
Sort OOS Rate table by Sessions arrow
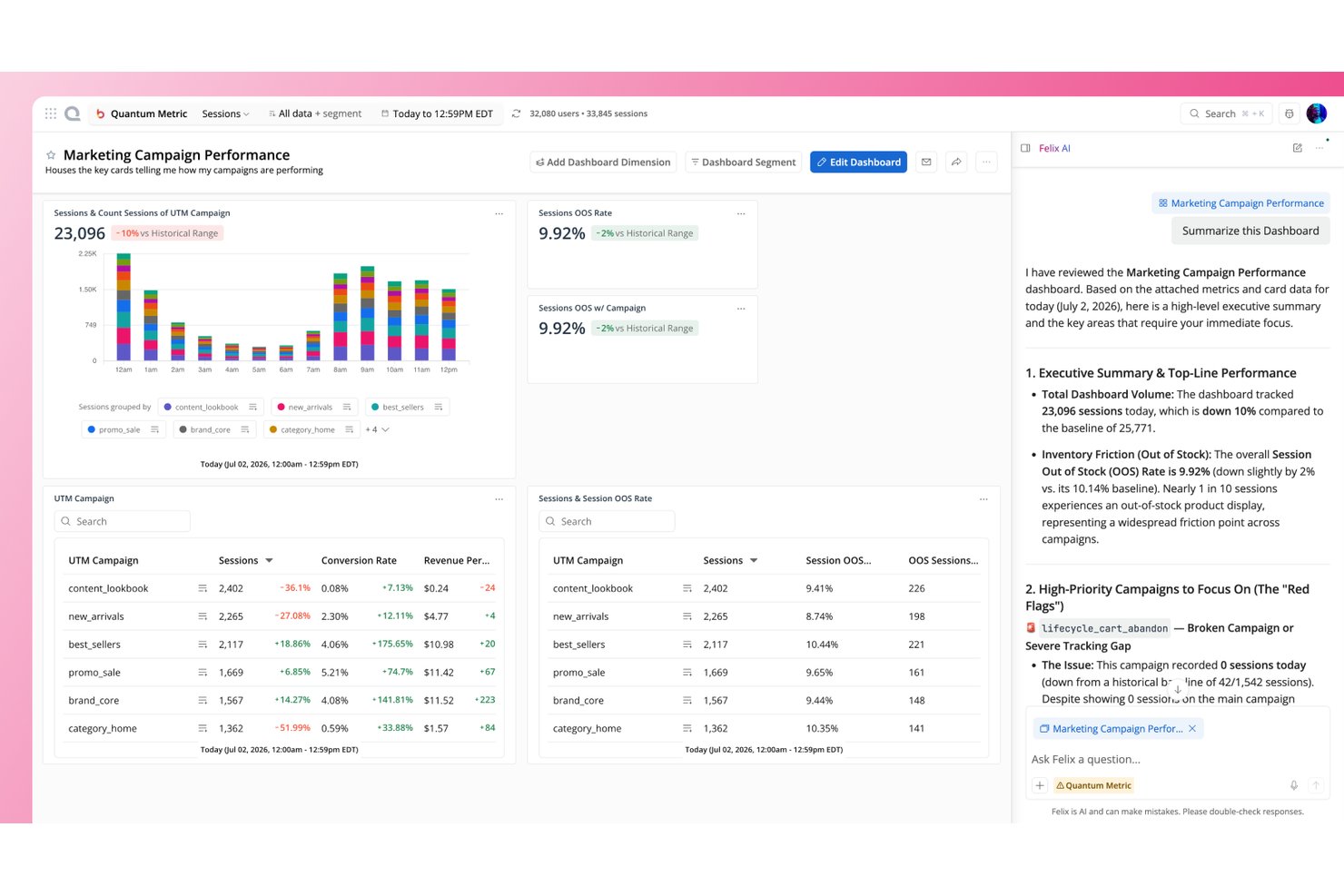click(x=754, y=561)
